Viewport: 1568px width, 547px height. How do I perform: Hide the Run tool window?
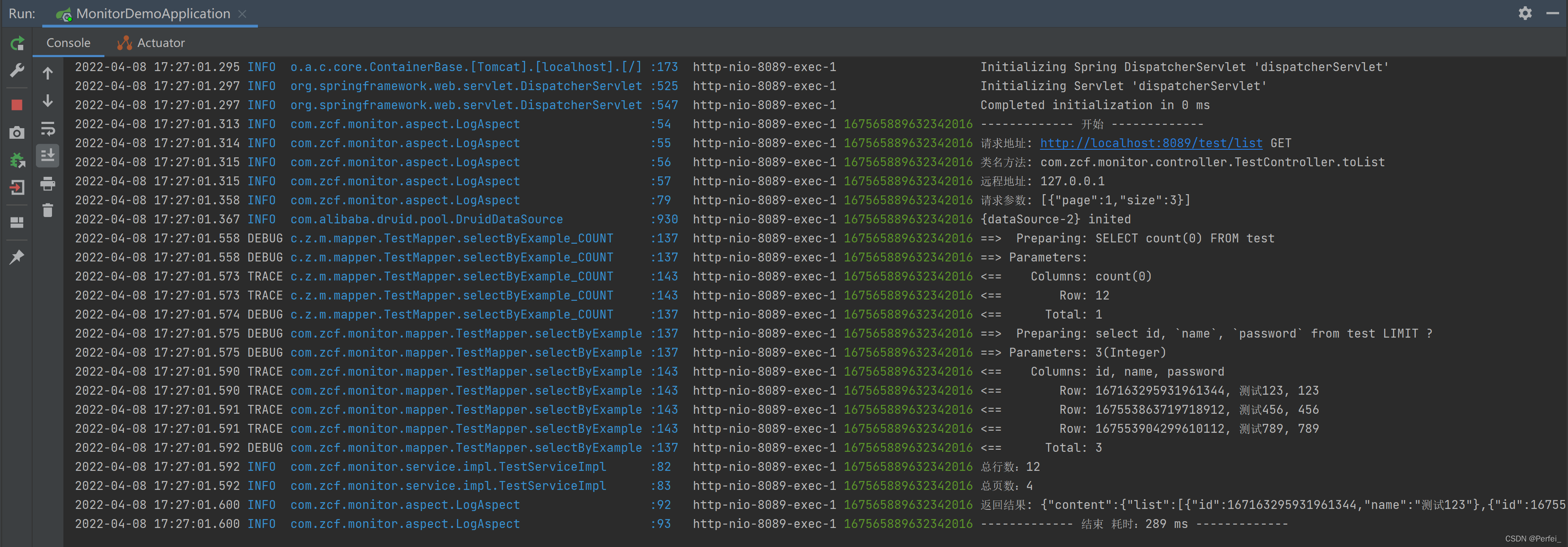[1552, 14]
